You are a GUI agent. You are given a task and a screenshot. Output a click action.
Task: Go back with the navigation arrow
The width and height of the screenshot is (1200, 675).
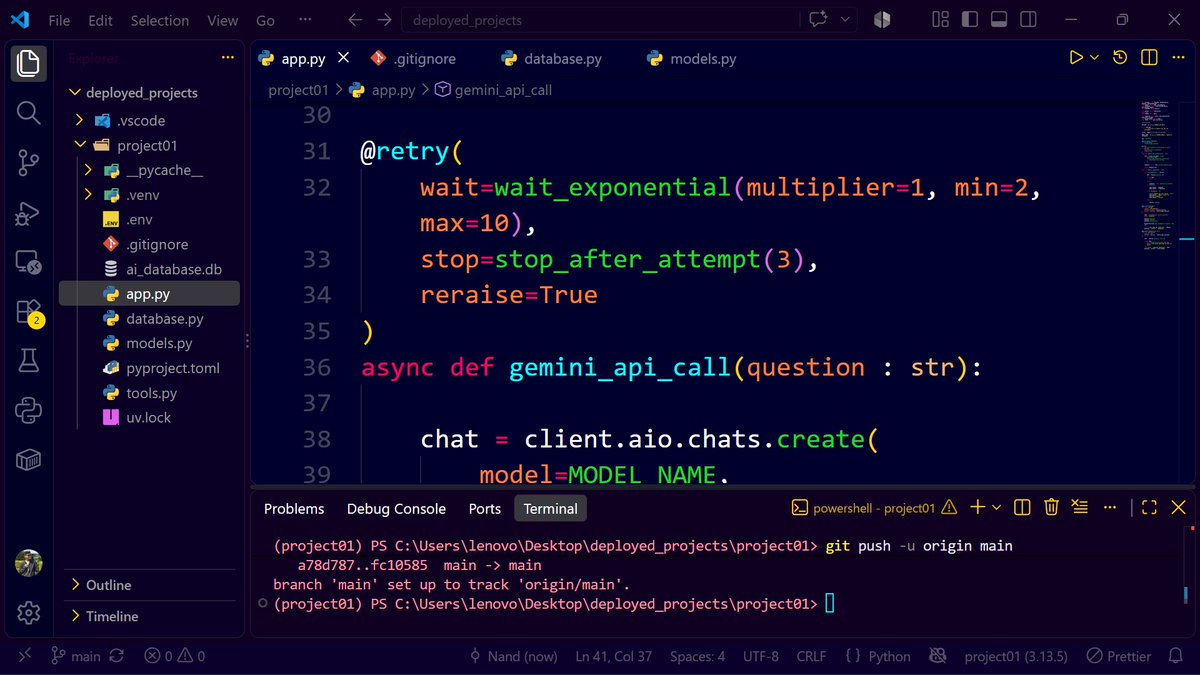355,20
